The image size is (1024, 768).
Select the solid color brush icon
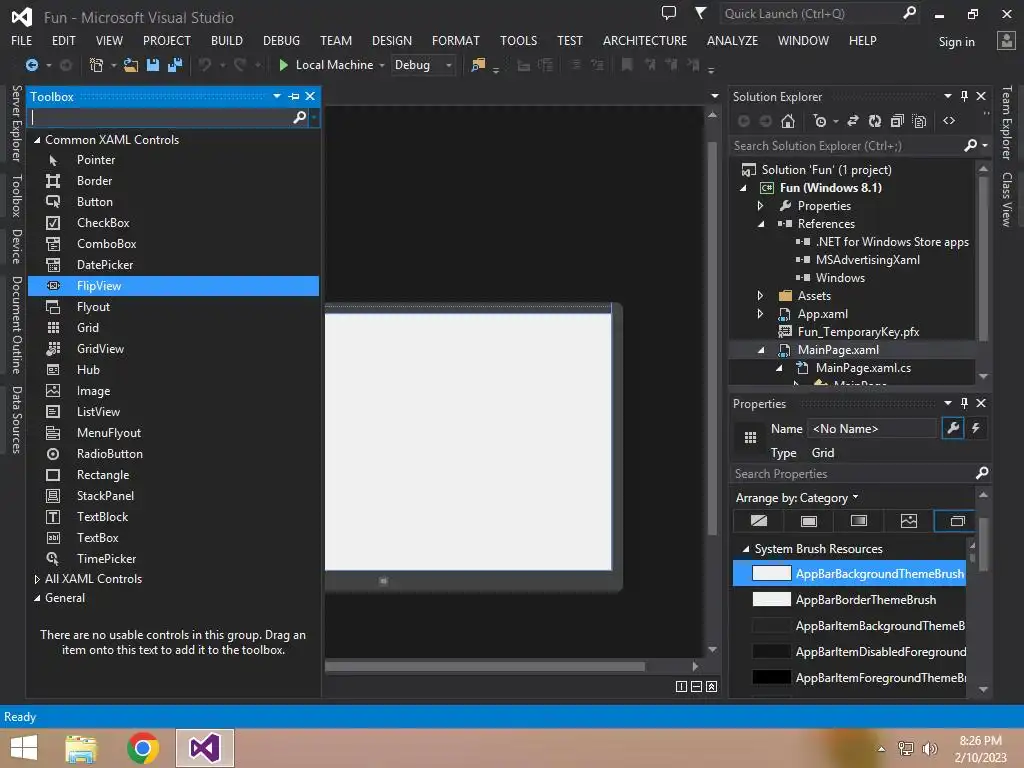tap(808, 521)
